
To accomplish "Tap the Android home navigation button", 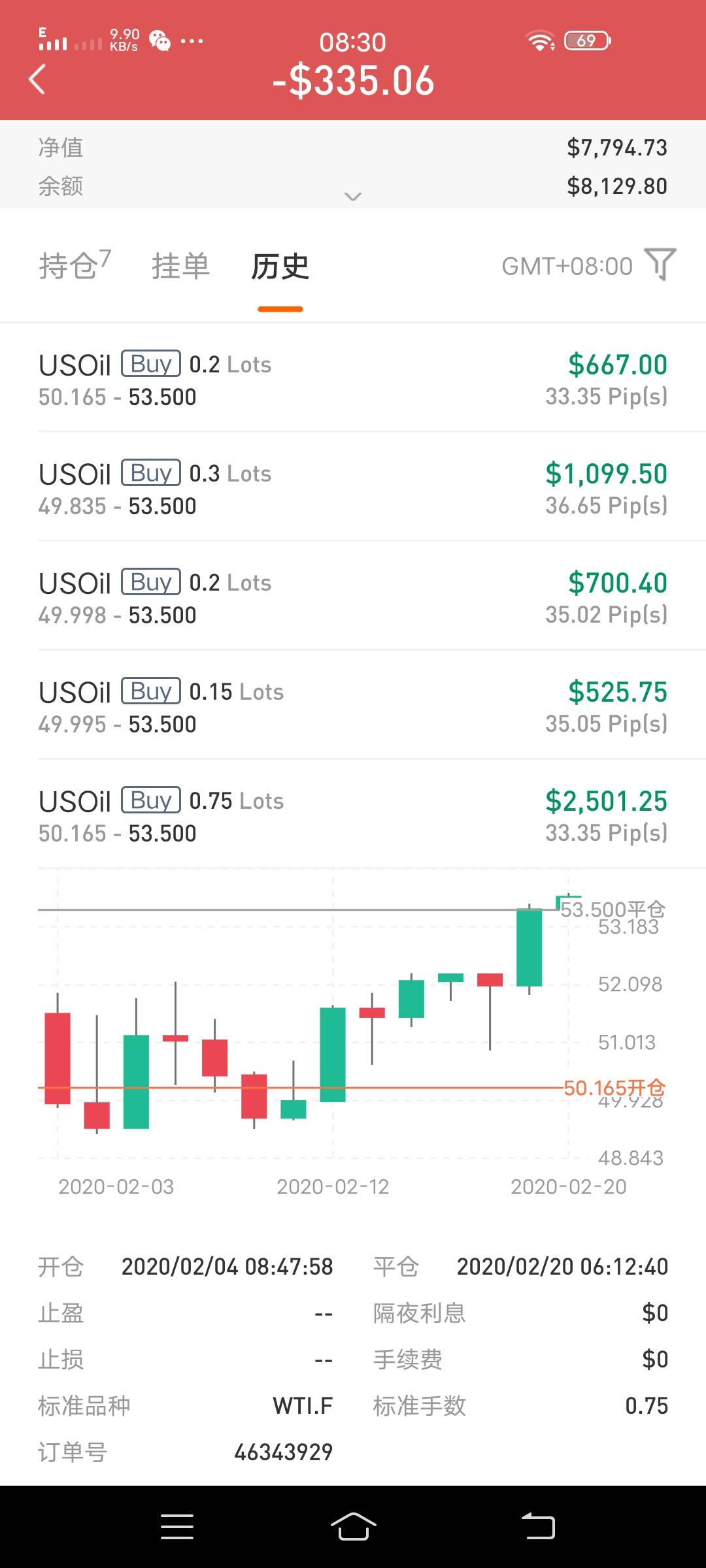I will coord(353,1526).
